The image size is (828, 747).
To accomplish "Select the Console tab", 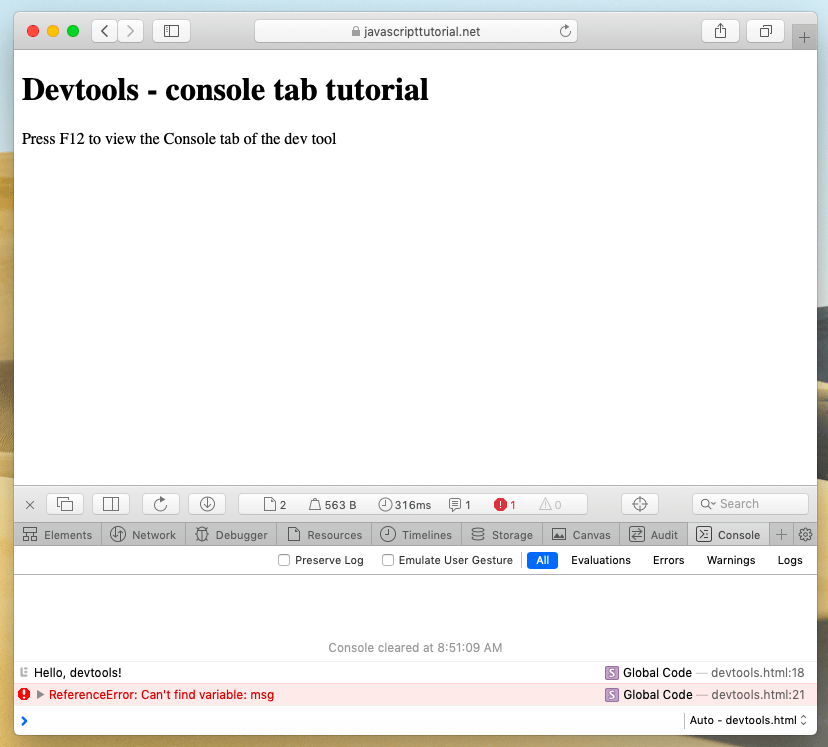I will coord(729,535).
